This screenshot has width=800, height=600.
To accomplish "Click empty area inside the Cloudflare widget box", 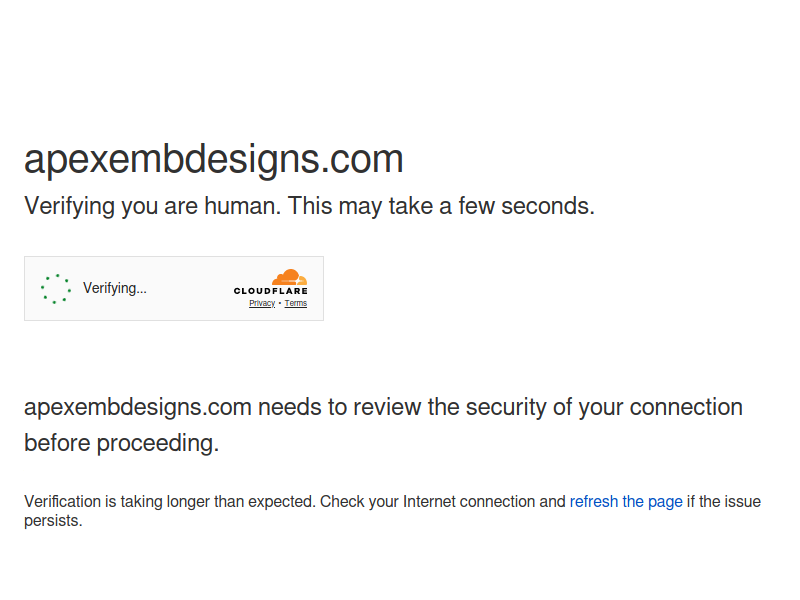I will pyautogui.click(x=190, y=289).
